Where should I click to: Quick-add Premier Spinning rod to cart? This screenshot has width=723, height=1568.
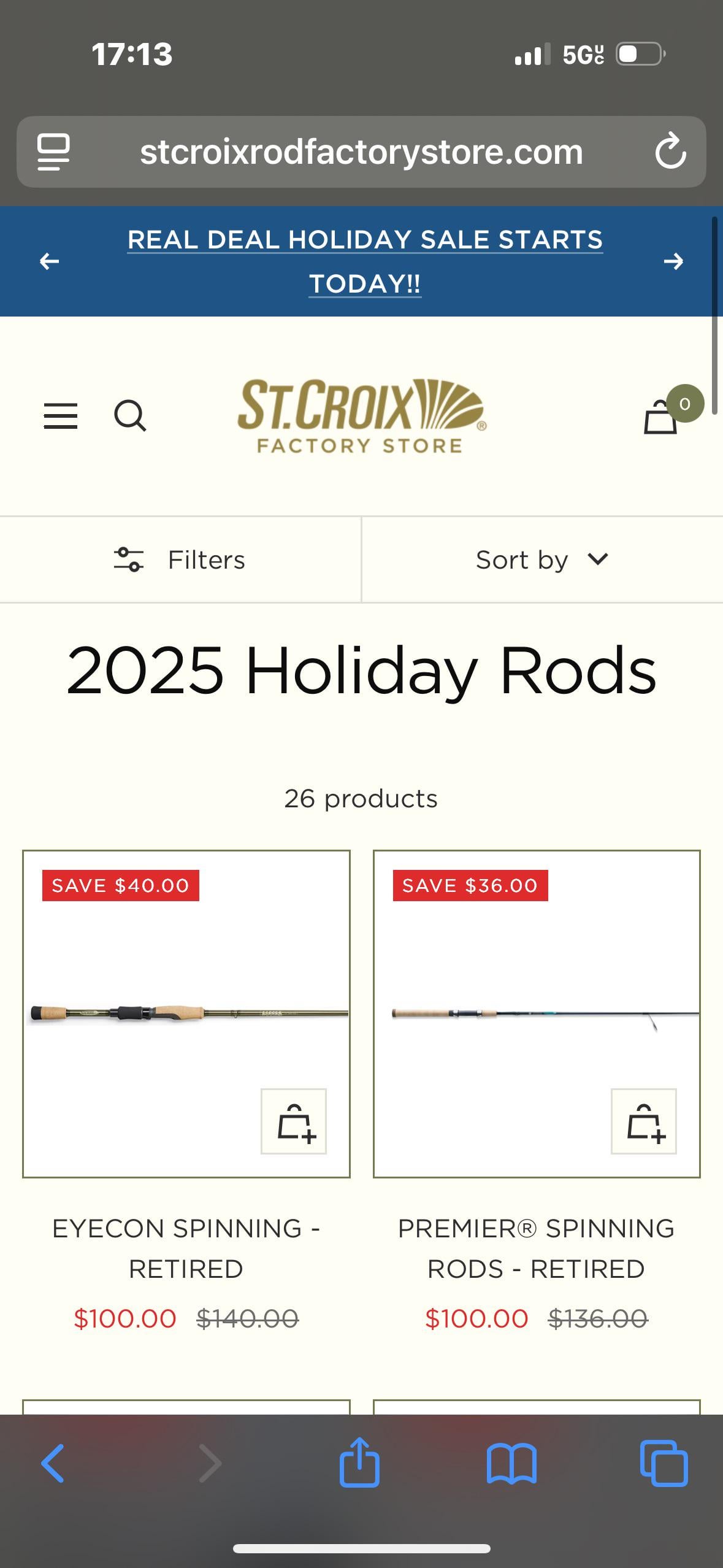tap(643, 1121)
